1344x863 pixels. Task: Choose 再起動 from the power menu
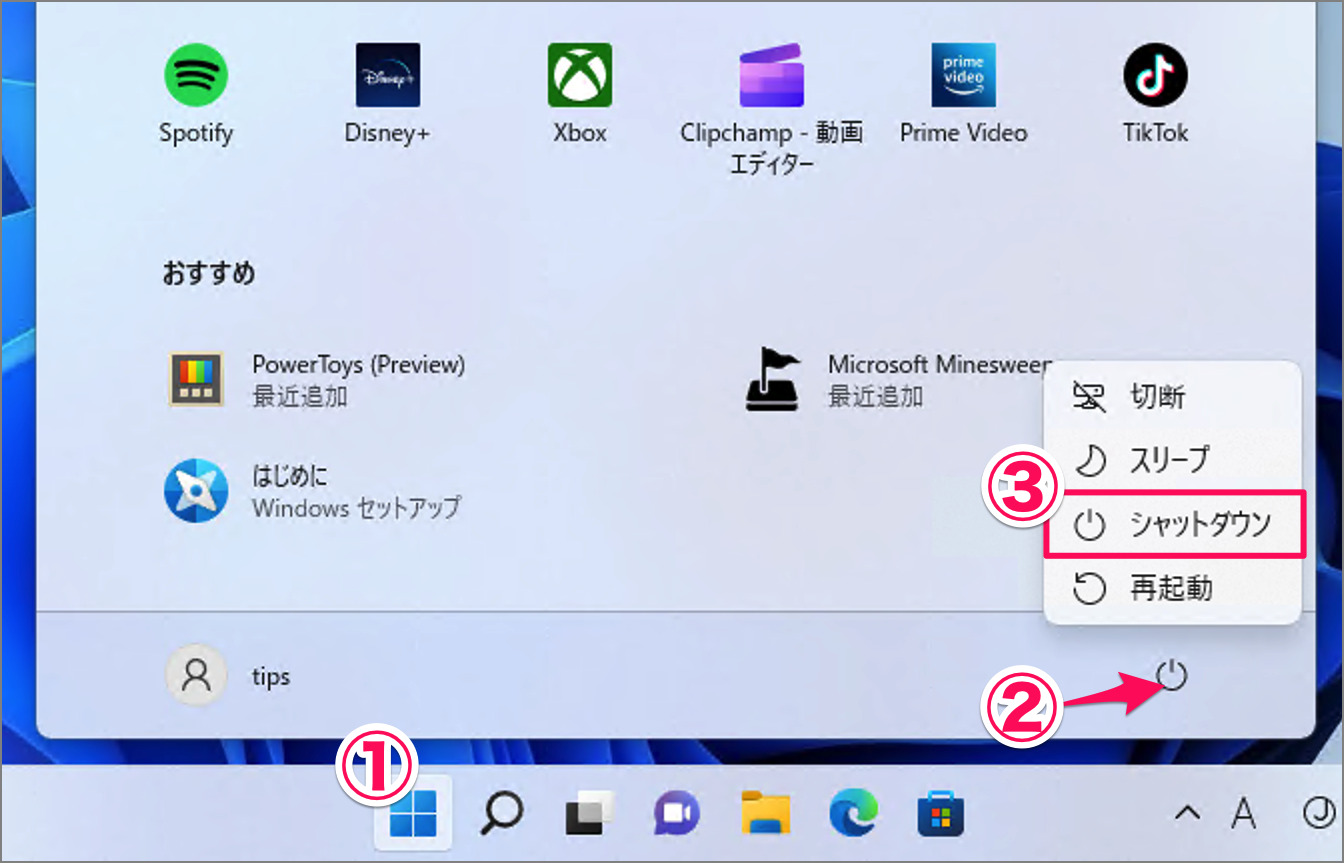[x=1172, y=588]
